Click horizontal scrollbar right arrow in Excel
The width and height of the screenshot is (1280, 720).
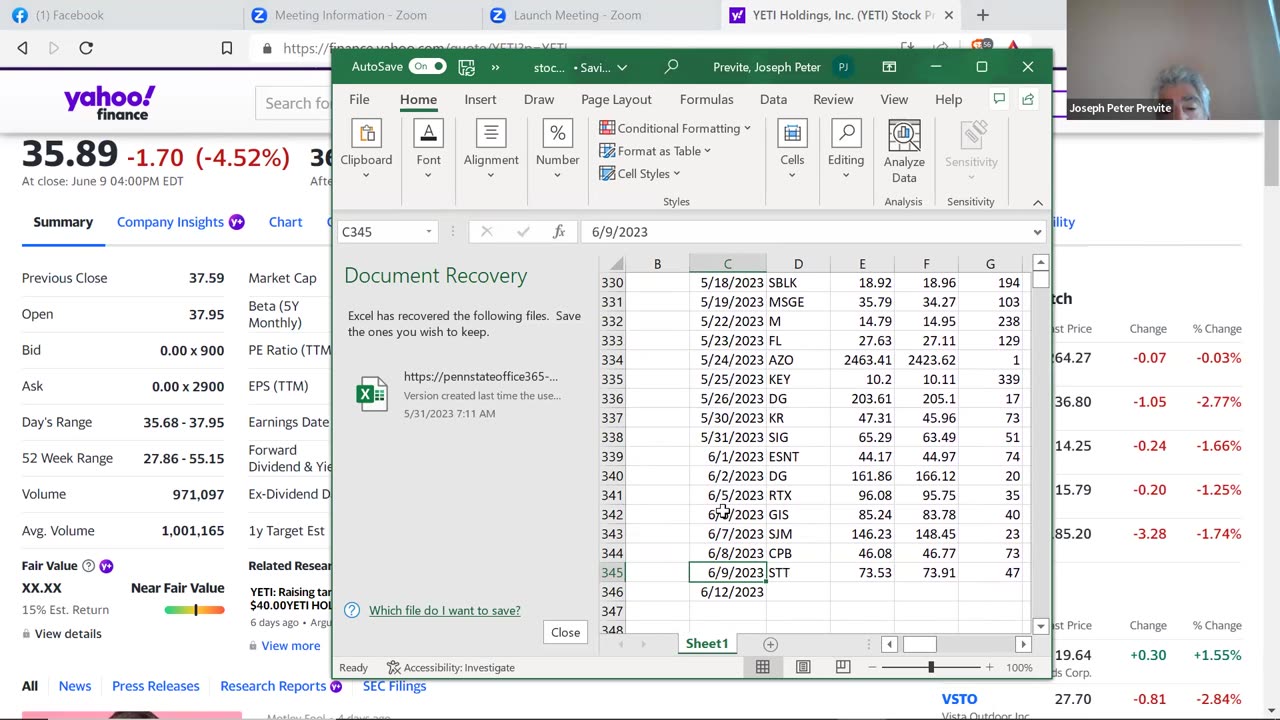1023,644
